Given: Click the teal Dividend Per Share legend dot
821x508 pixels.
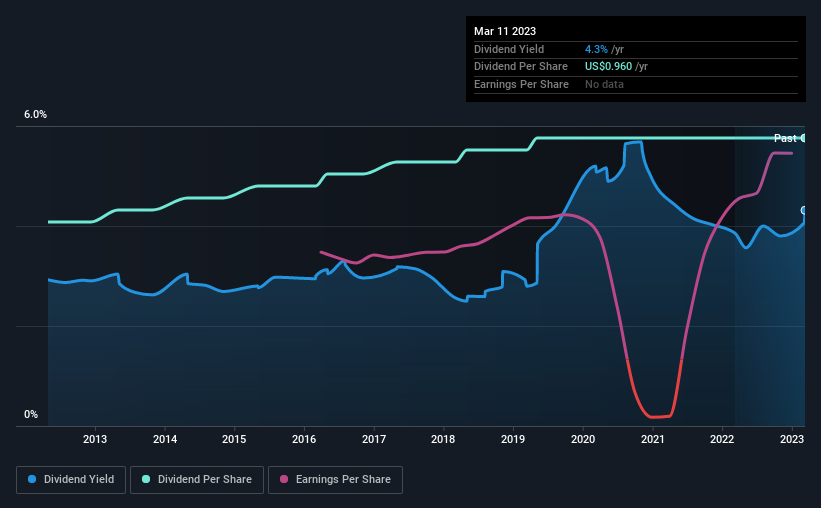Looking at the screenshot, I should 146,479.
